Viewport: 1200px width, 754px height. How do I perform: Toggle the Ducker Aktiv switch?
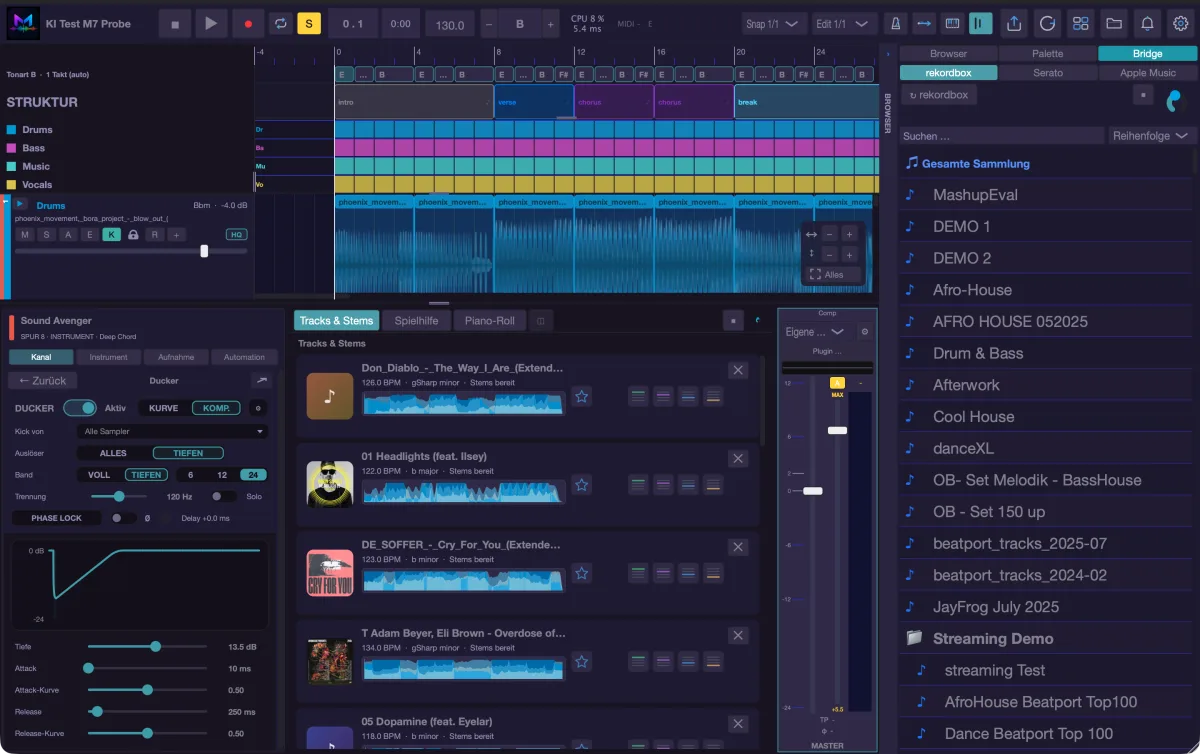pos(79,408)
